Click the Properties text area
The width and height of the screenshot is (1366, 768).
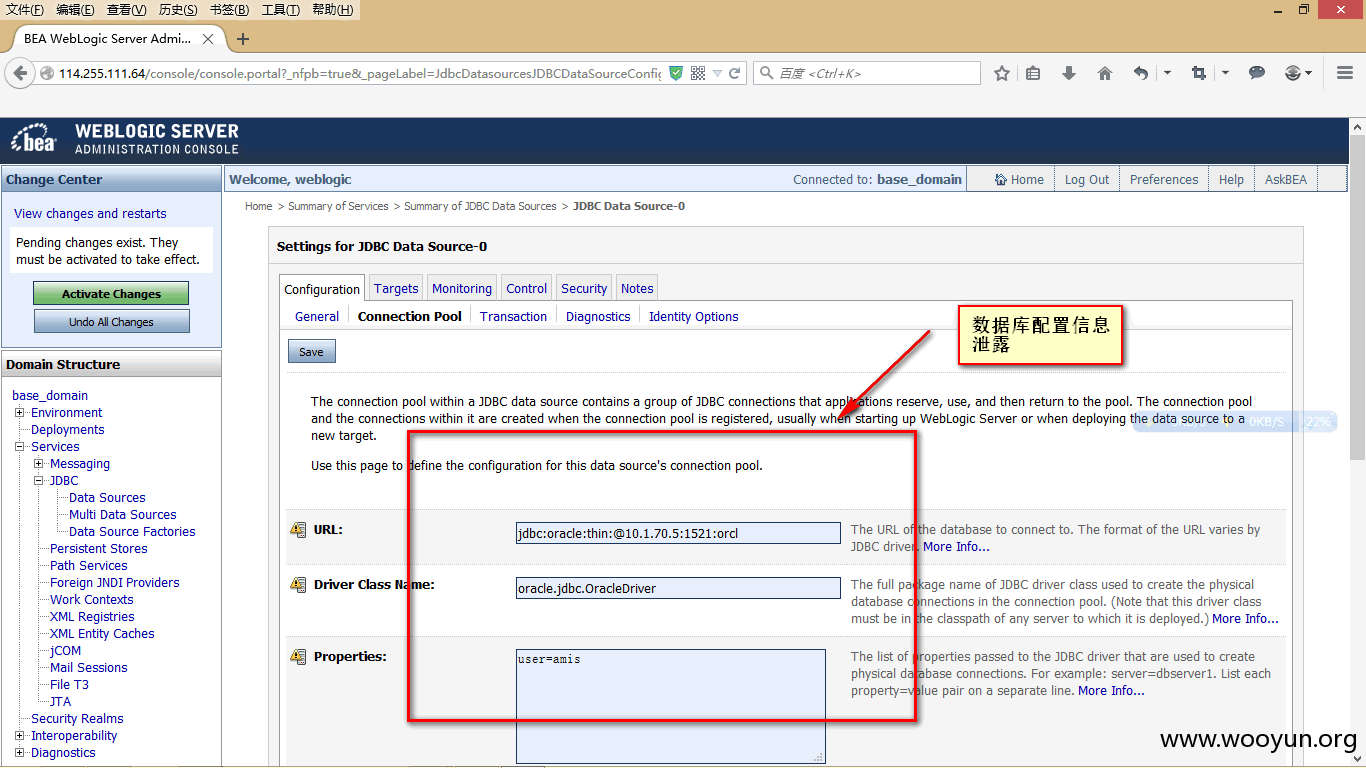[x=671, y=706]
